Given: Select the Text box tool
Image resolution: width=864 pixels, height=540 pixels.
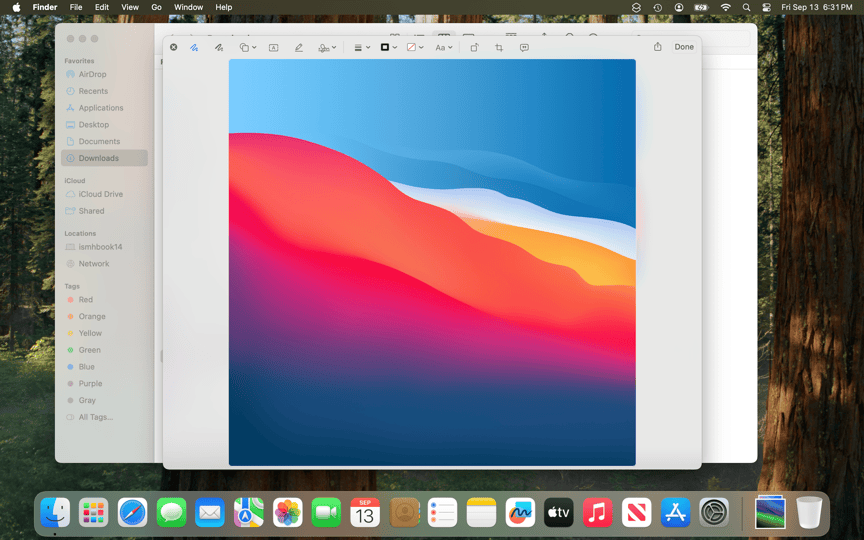Looking at the screenshot, I should click(x=273, y=47).
